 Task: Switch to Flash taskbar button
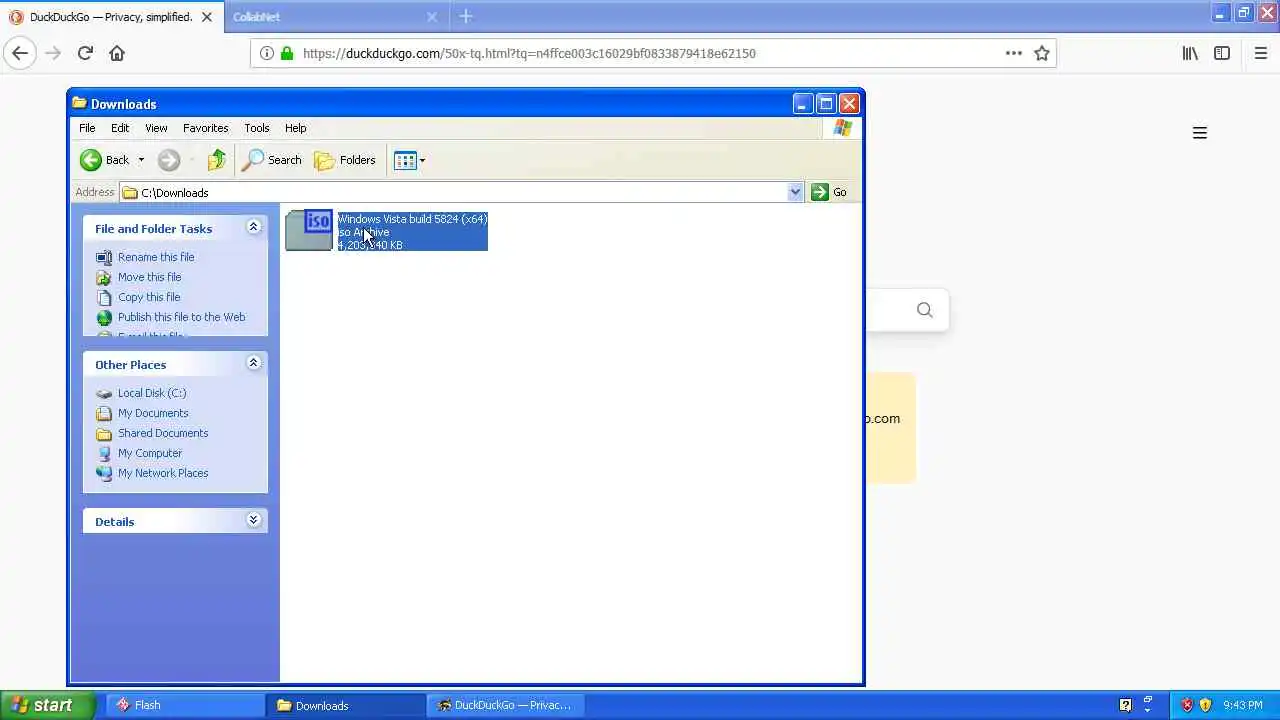[184, 705]
